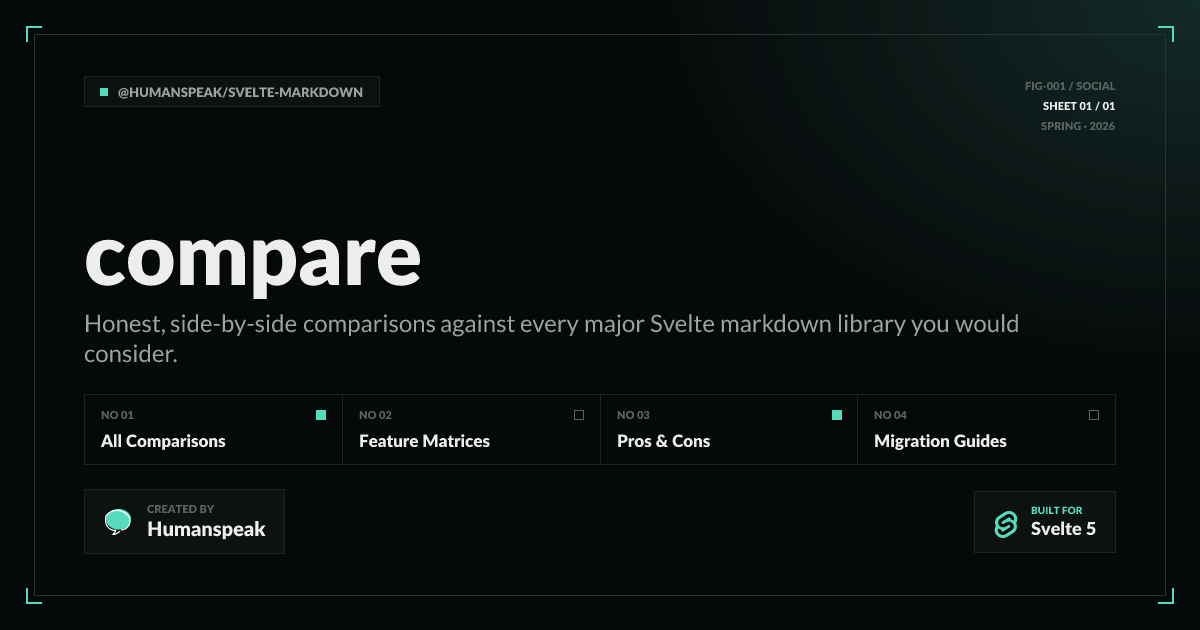Select the Migration Guides card

pyautogui.click(x=987, y=429)
